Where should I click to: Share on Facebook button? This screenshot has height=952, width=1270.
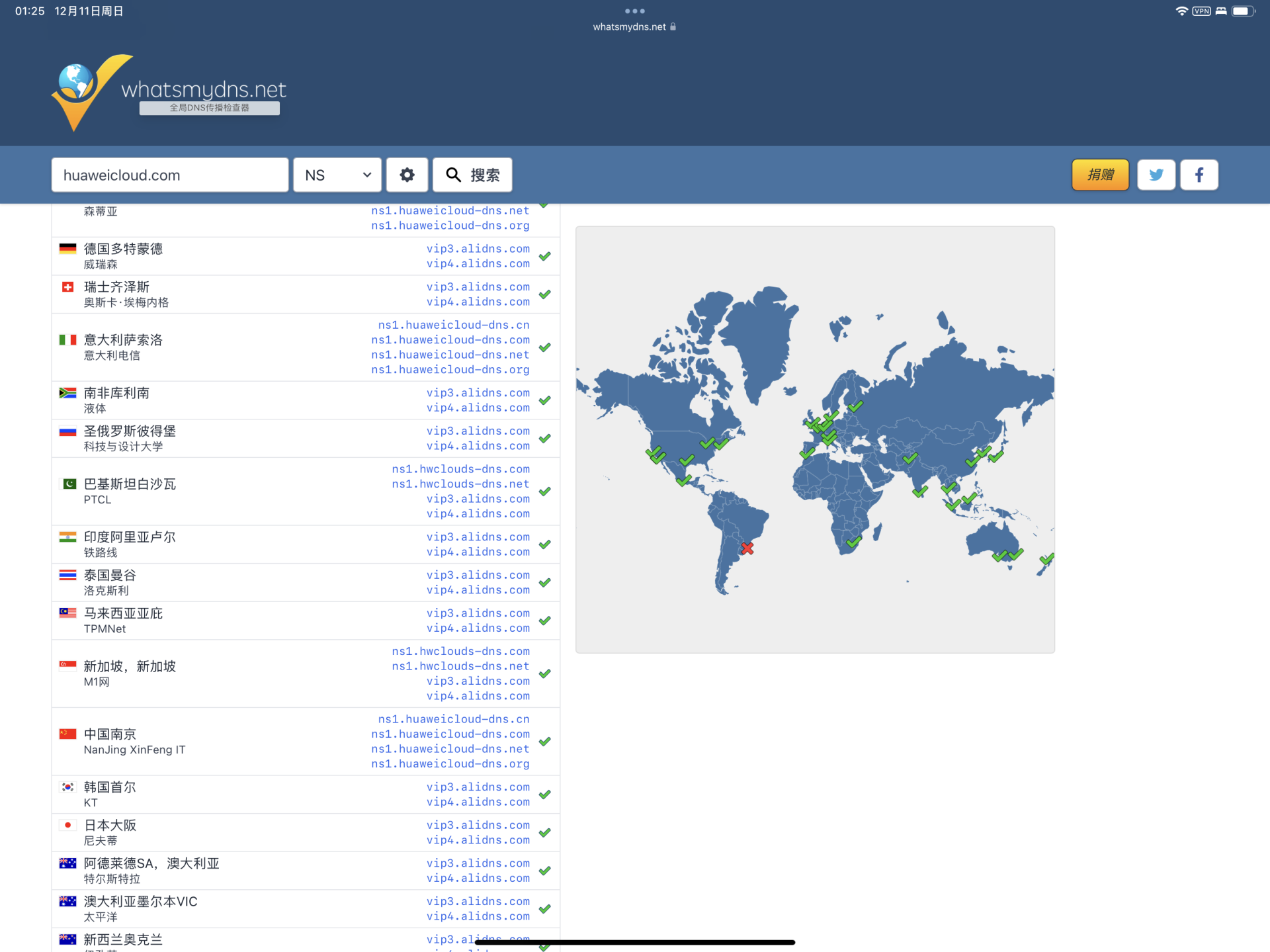pyautogui.click(x=1199, y=175)
